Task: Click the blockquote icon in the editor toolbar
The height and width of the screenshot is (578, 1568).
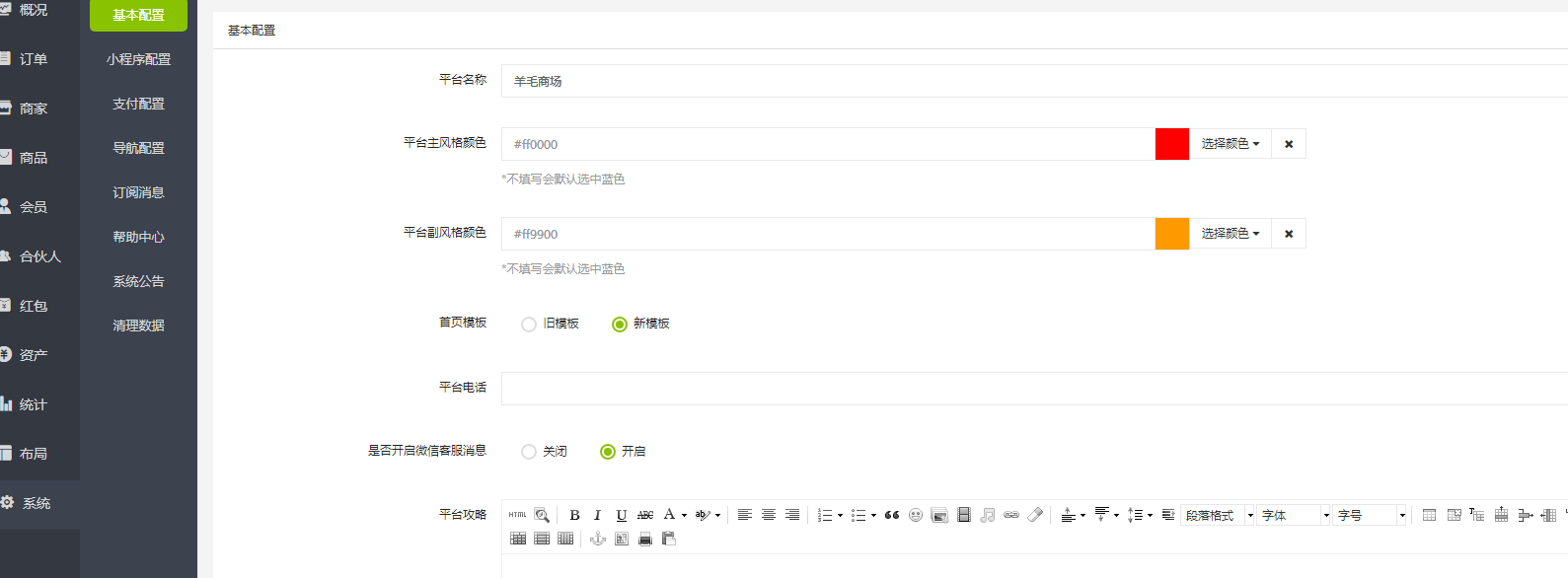Action: tap(892, 515)
